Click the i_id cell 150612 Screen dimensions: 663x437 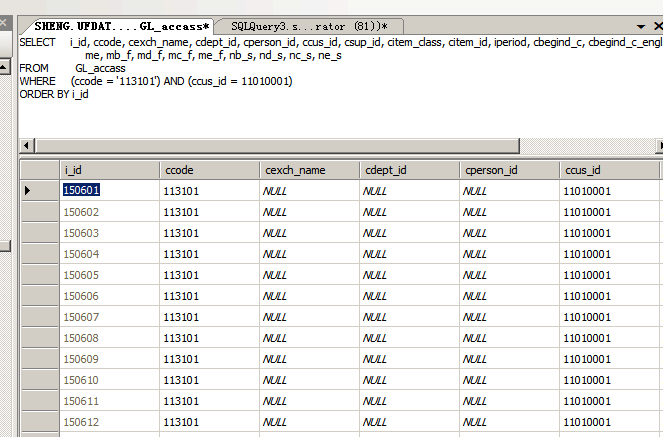tap(109, 422)
